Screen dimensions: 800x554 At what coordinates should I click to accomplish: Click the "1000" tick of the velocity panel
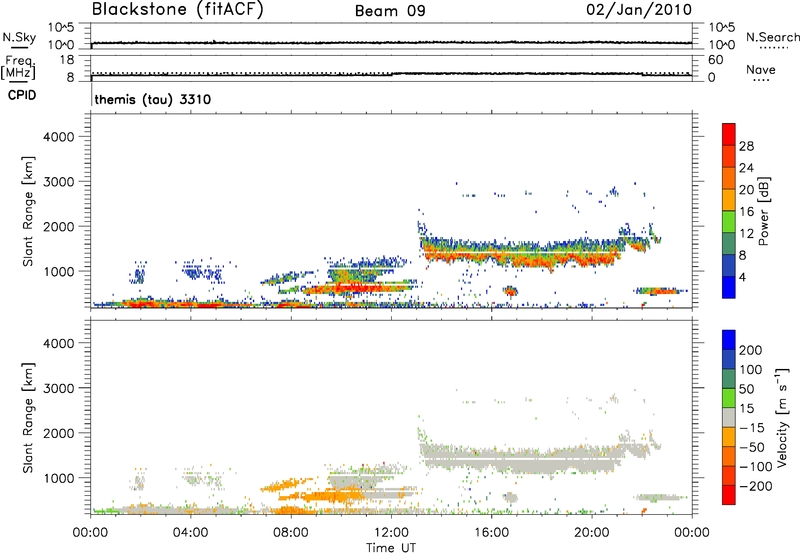pos(59,478)
